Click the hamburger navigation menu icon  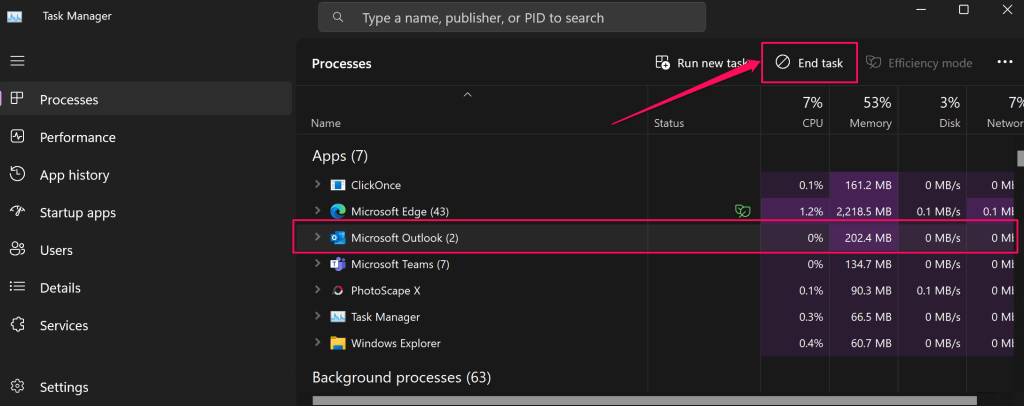(17, 61)
